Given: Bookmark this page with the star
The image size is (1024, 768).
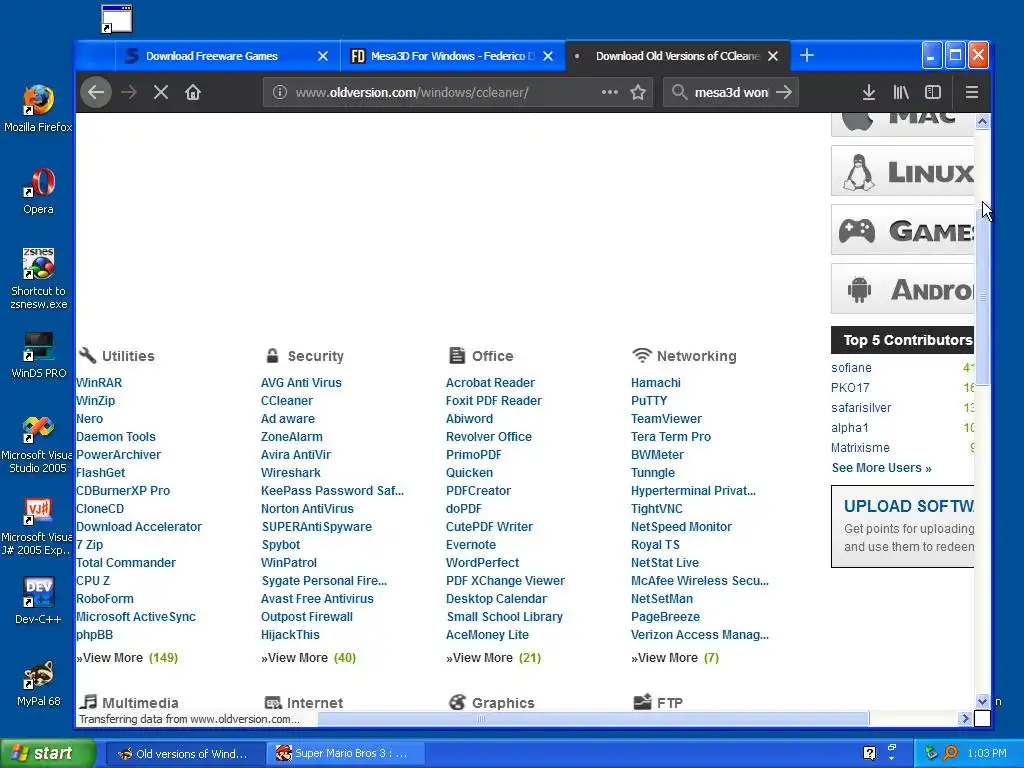Looking at the screenshot, I should pyautogui.click(x=638, y=92).
